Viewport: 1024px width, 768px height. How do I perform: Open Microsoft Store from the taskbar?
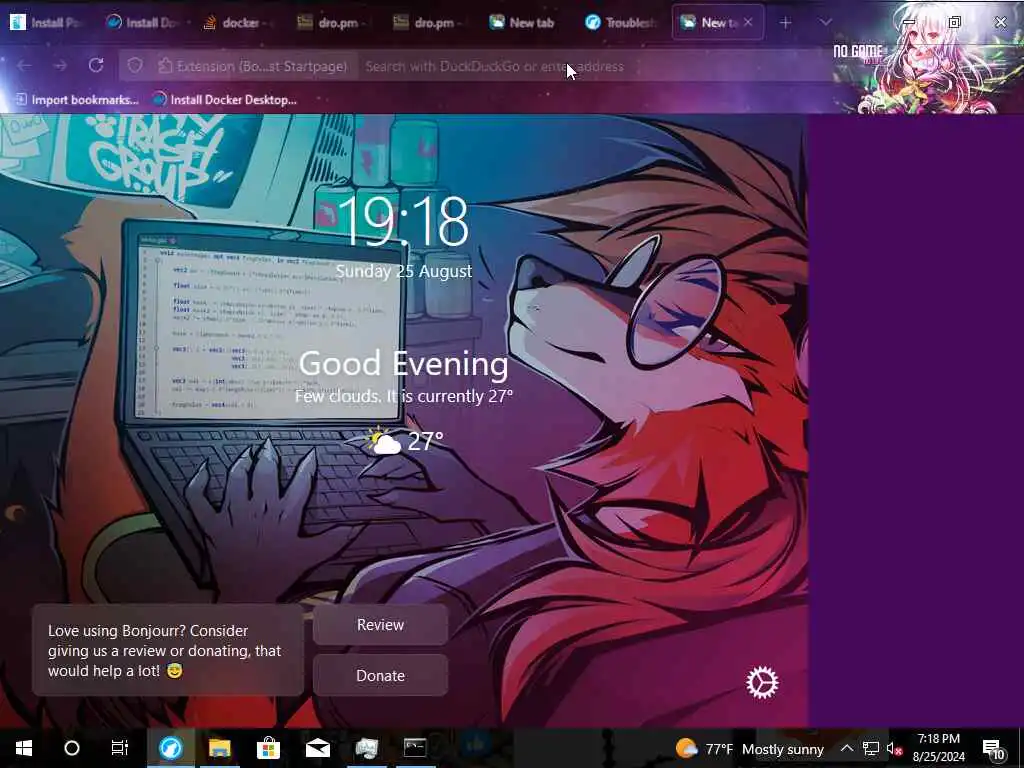click(268, 748)
